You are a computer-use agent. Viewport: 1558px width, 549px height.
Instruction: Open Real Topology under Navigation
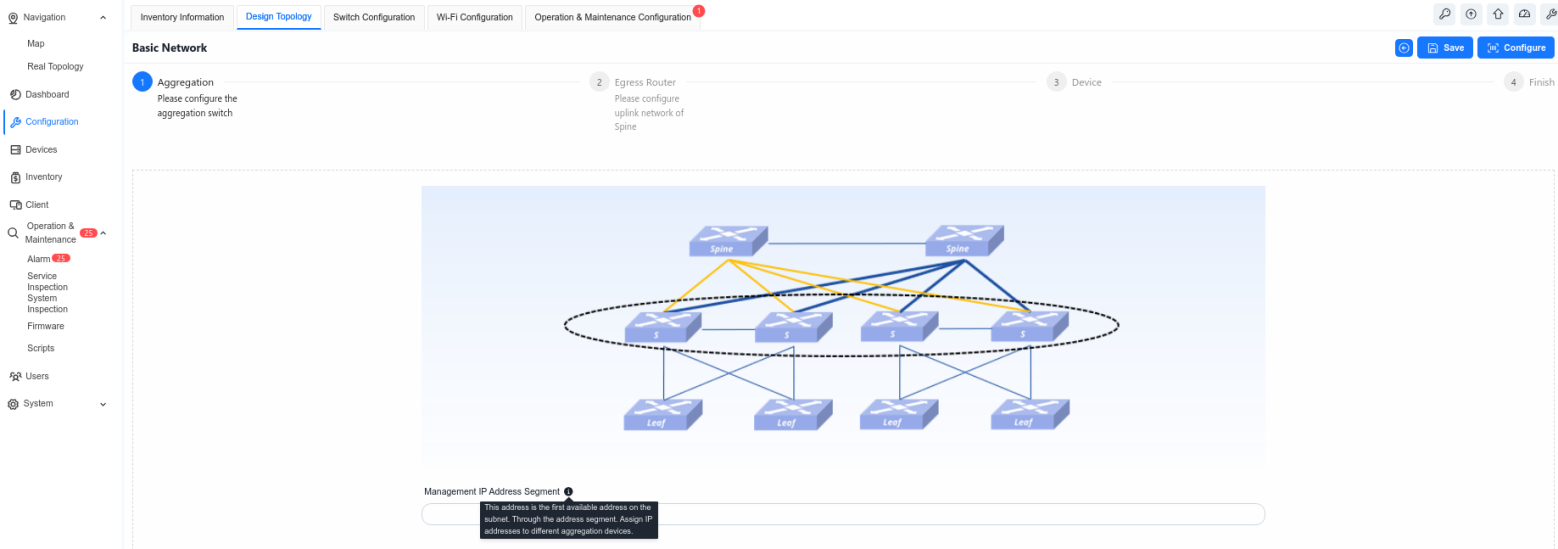pyautogui.click(x=55, y=66)
